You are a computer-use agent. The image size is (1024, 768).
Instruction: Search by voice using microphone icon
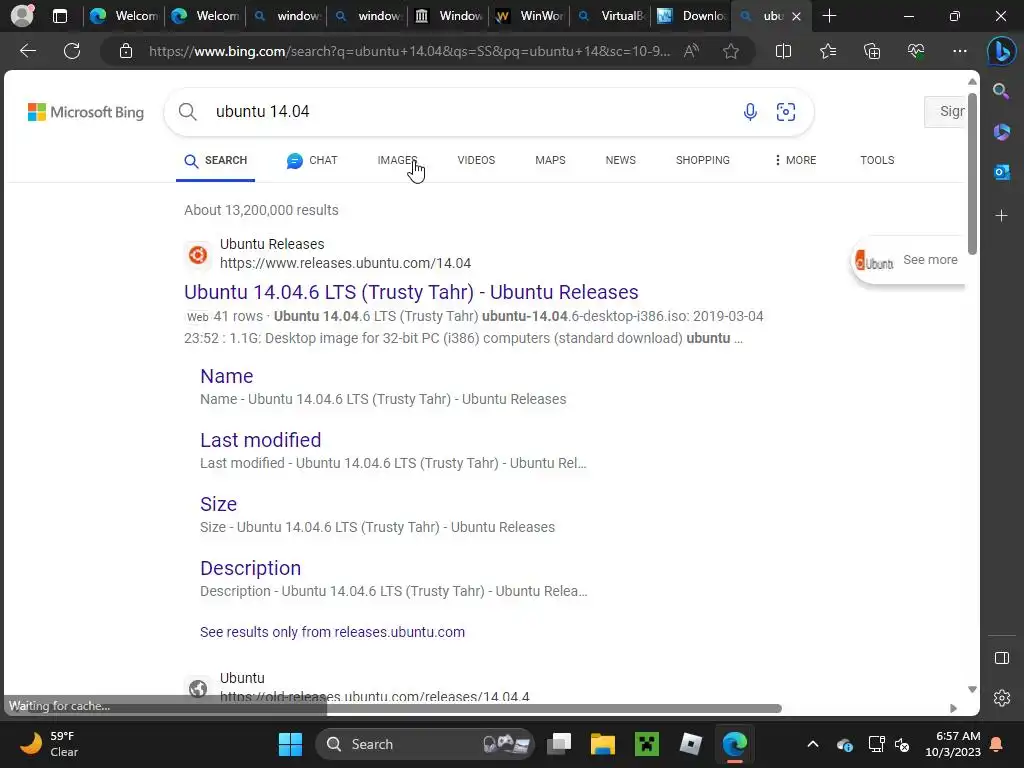pyautogui.click(x=750, y=112)
